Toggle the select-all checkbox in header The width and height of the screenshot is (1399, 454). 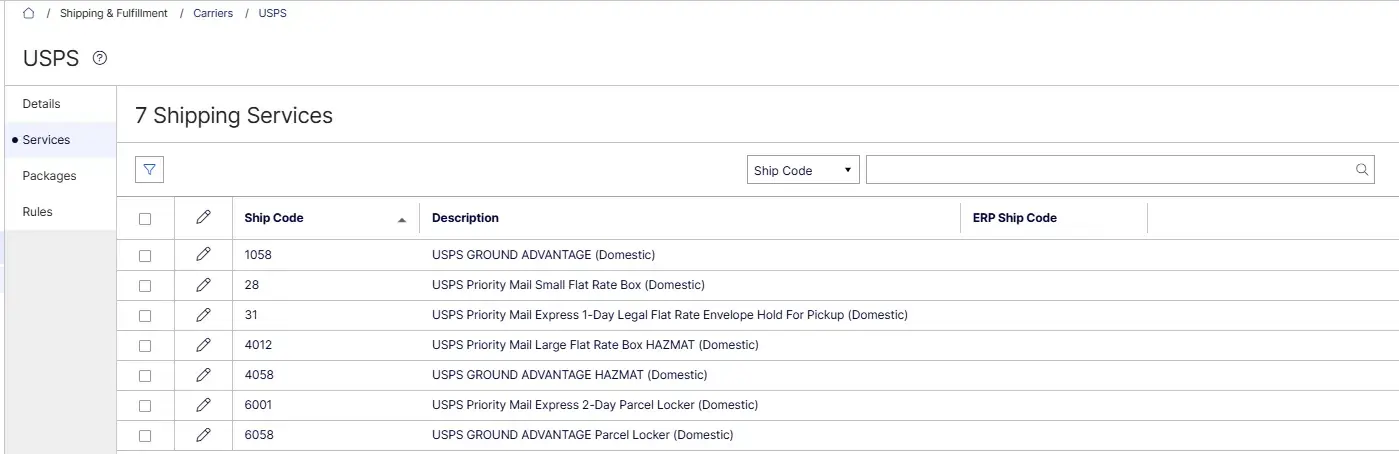point(145,219)
